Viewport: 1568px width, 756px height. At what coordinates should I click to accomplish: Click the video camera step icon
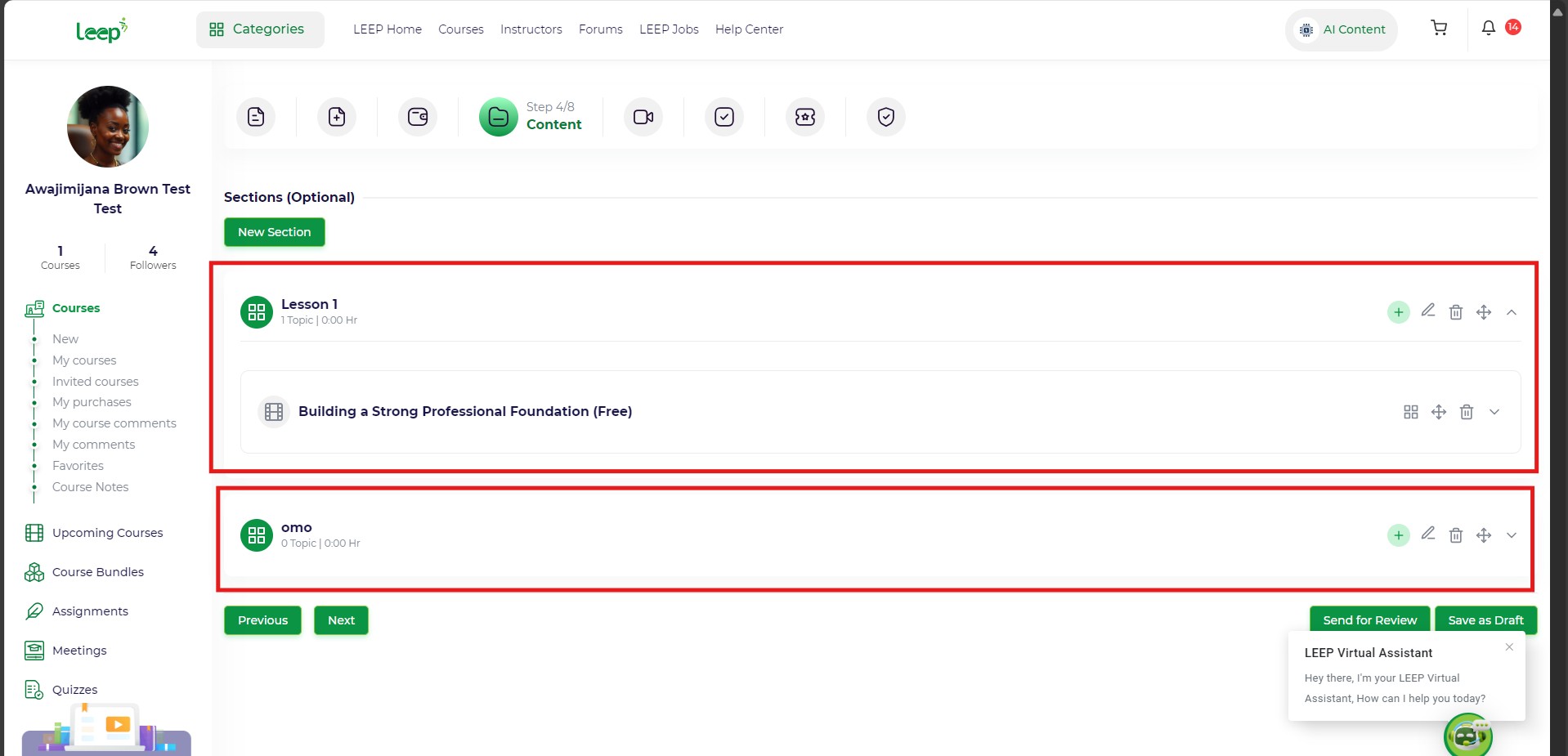pos(643,117)
